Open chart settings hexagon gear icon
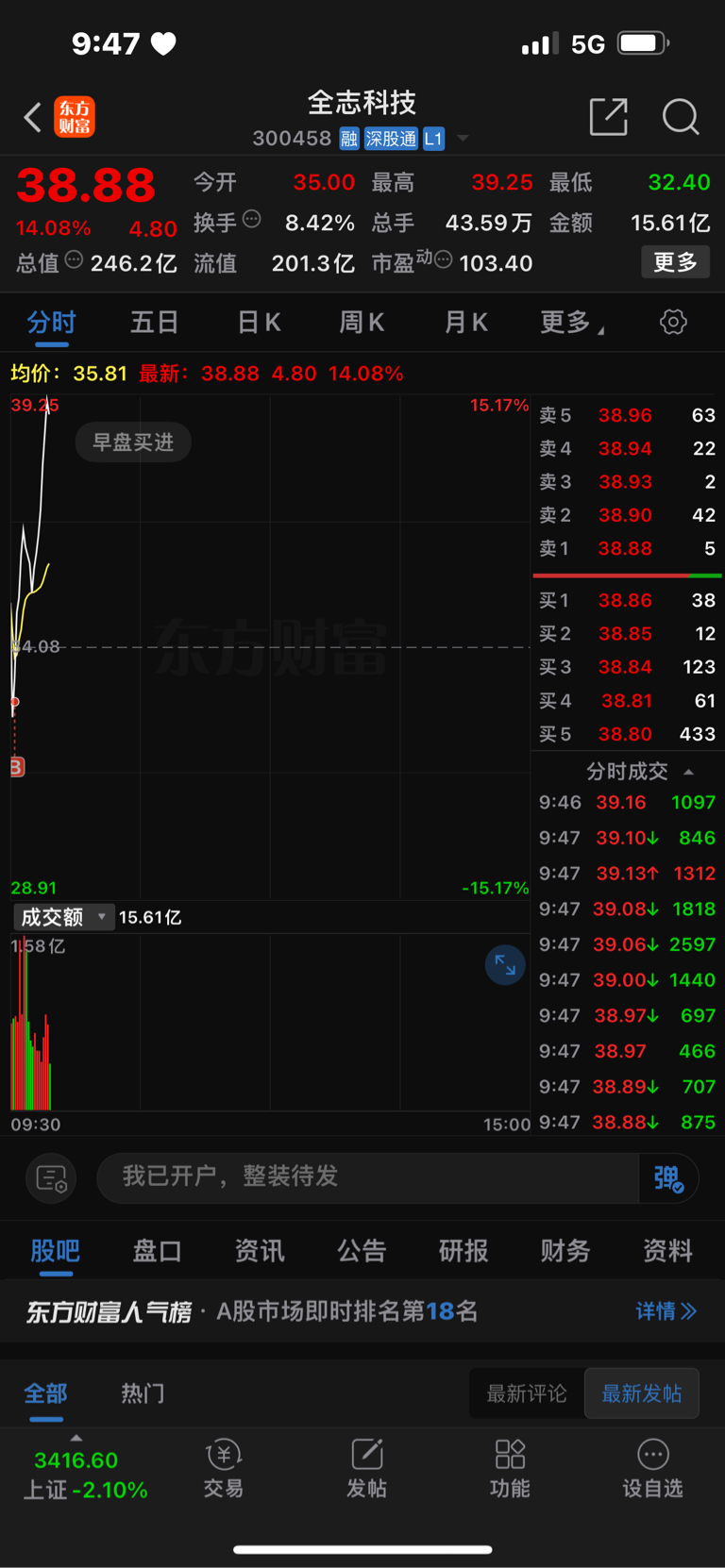This screenshot has height=1568, width=725. 673,322
